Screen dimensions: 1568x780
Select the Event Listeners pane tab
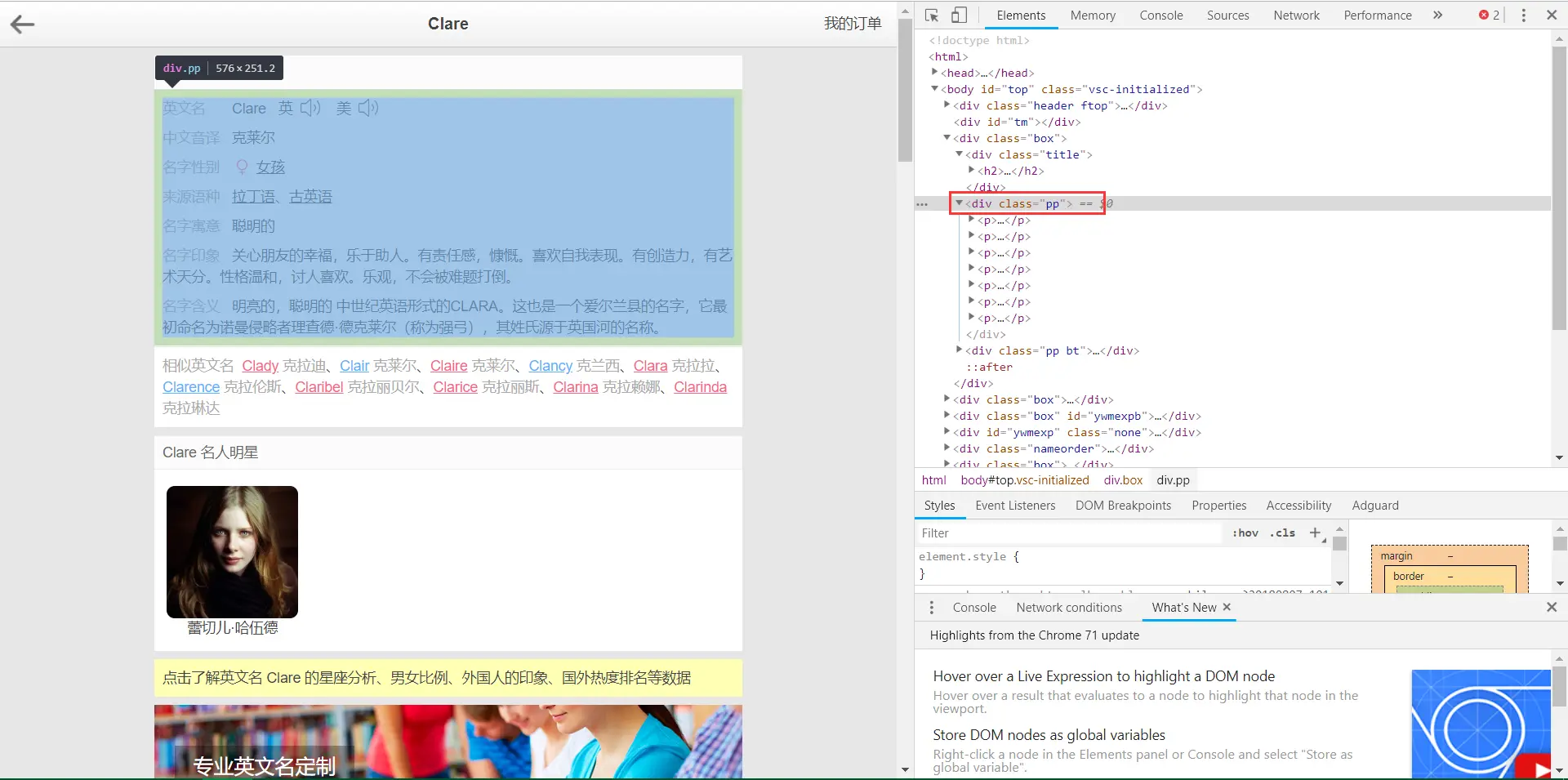(1015, 506)
